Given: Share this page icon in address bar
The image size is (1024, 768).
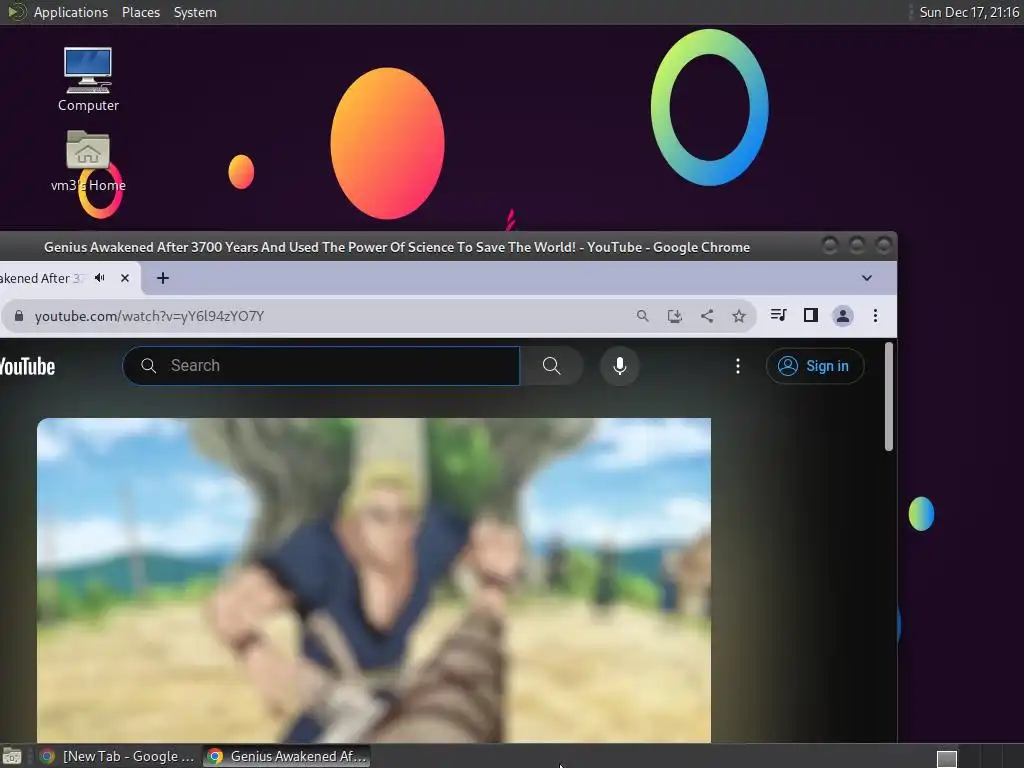Looking at the screenshot, I should click(x=707, y=316).
